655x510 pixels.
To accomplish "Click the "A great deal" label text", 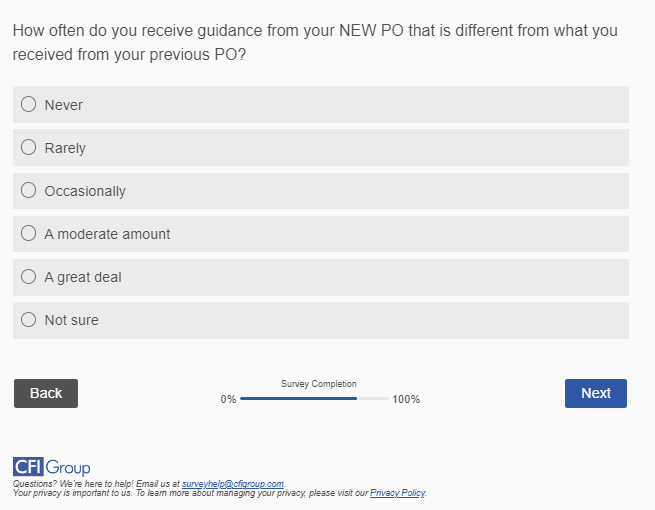I will (x=83, y=277).
